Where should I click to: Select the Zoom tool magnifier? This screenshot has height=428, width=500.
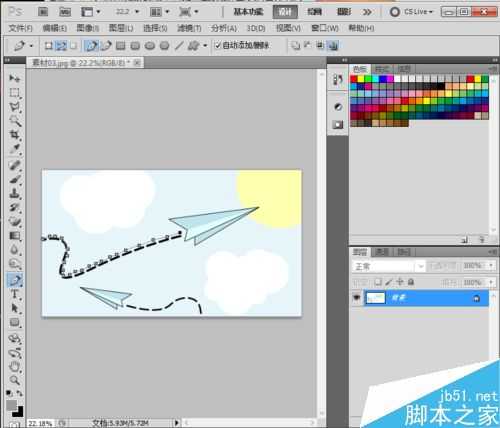point(14,380)
